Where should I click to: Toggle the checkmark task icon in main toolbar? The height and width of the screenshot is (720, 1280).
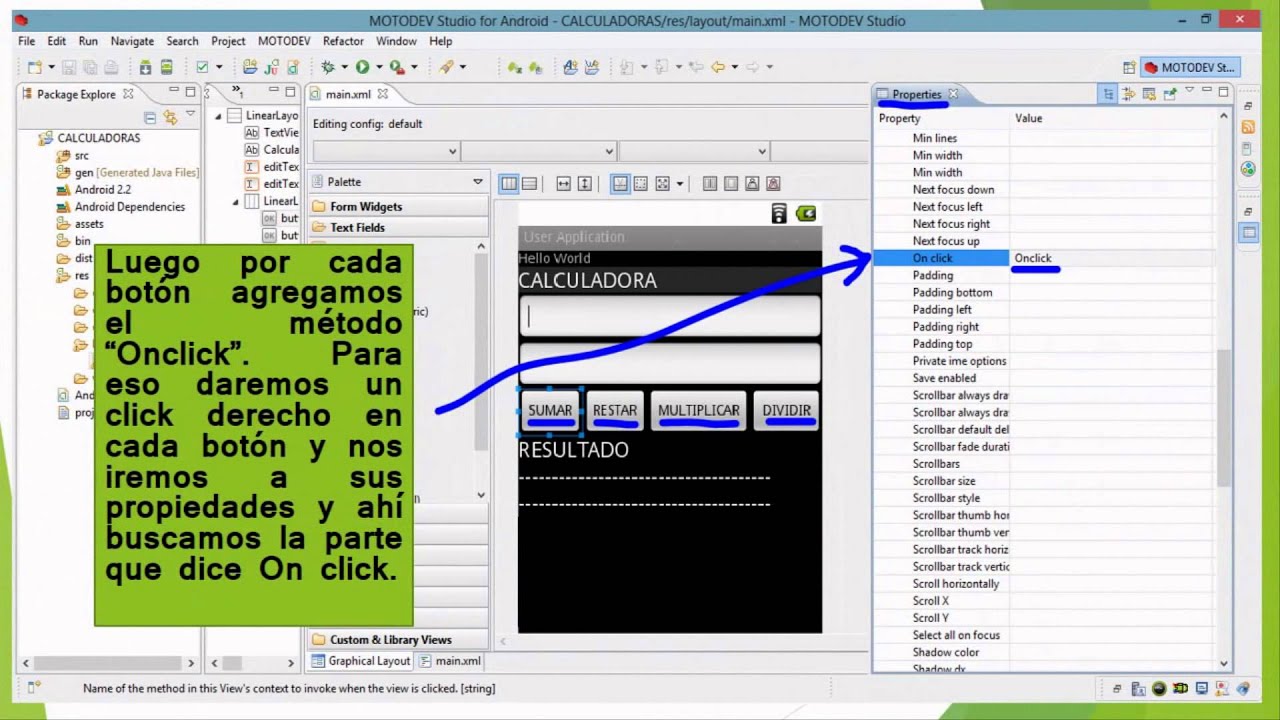[x=202, y=67]
